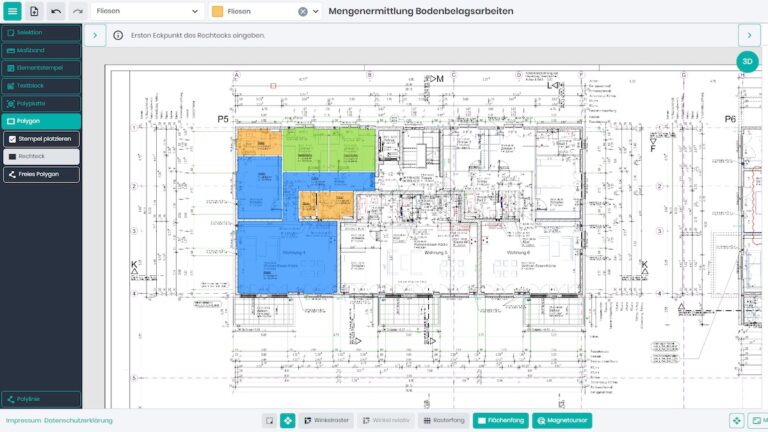Choose the Polyplatte tool
Screen dimensions: 768x432
[x=41, y=103]
